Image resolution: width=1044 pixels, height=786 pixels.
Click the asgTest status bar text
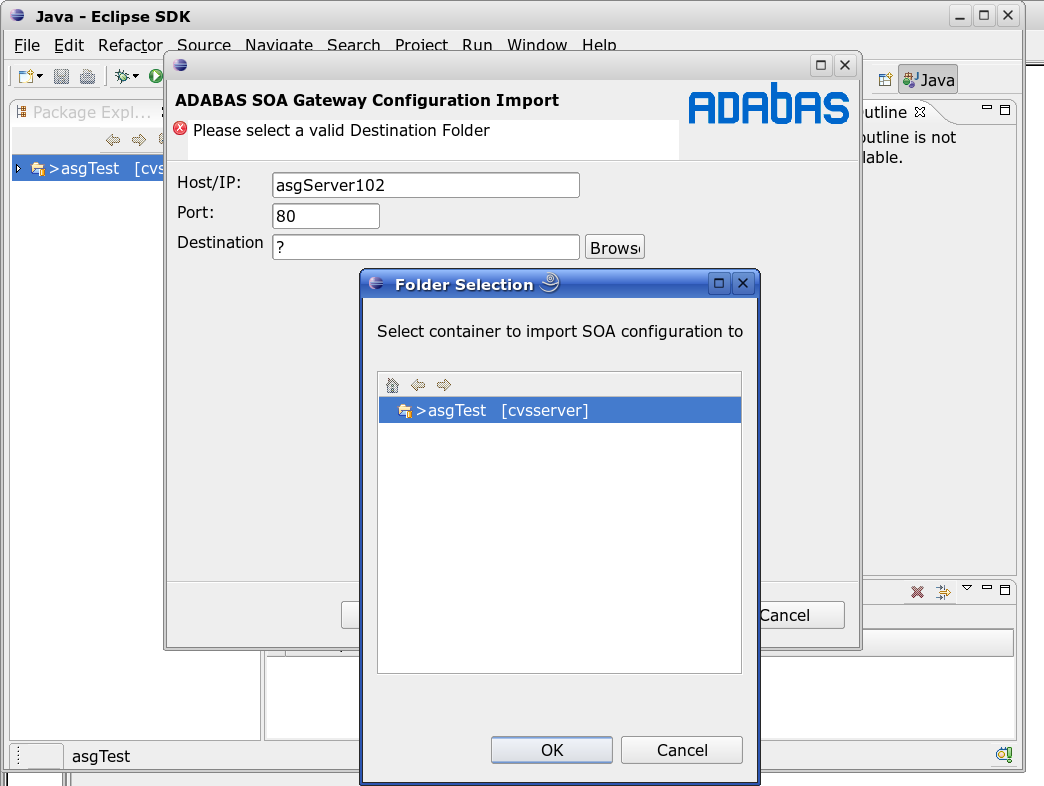coord(101,756)
